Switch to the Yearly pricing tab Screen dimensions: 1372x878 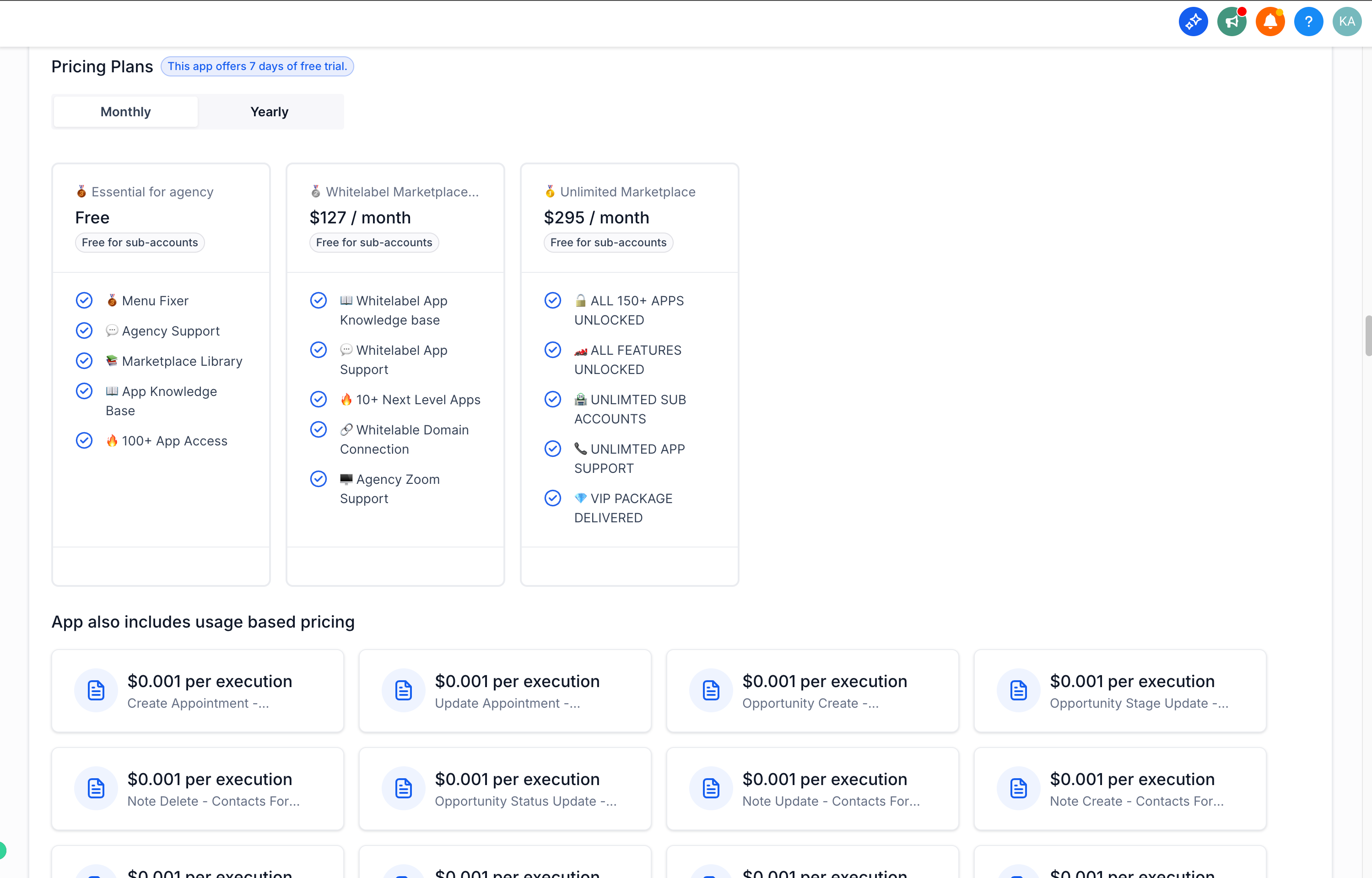(x=270, y=112)
